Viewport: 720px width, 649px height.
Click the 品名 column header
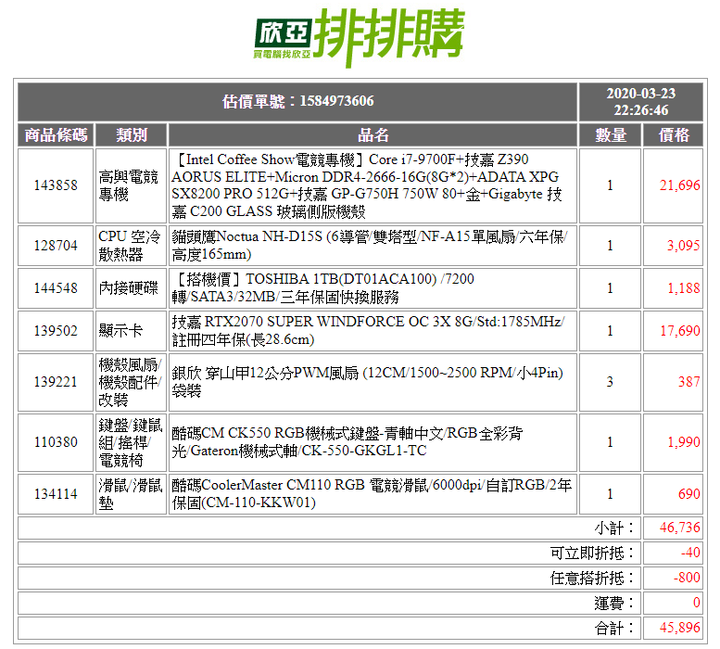tap(372, 135)
